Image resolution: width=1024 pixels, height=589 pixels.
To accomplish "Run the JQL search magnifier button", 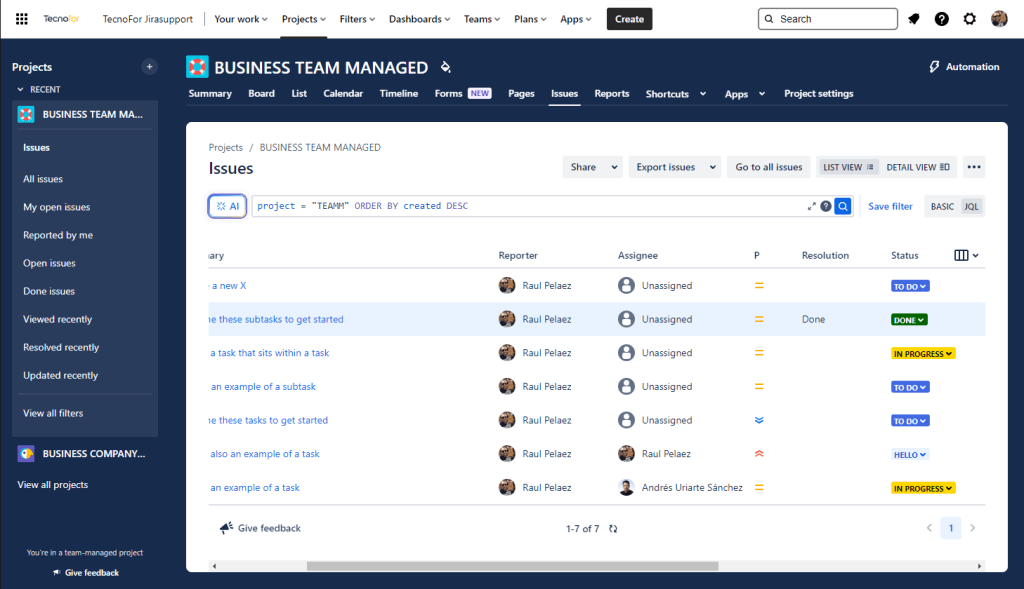I will [843, 206].
